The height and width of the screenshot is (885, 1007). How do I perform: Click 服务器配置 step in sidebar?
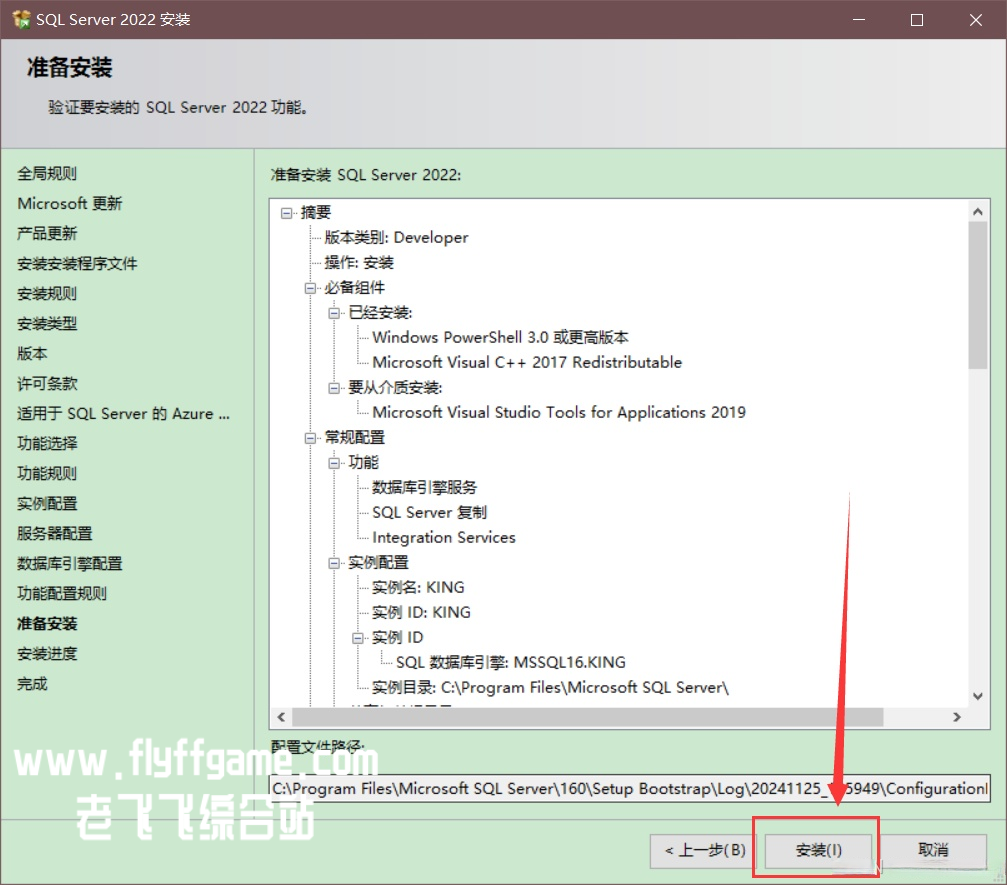tap(55, 534)
